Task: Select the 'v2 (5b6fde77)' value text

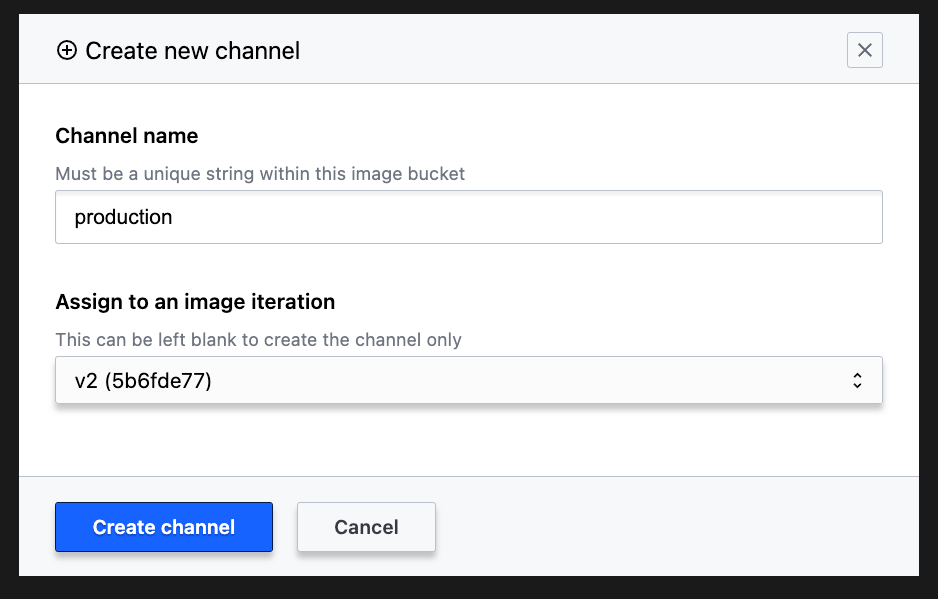Action: point(143,380)
